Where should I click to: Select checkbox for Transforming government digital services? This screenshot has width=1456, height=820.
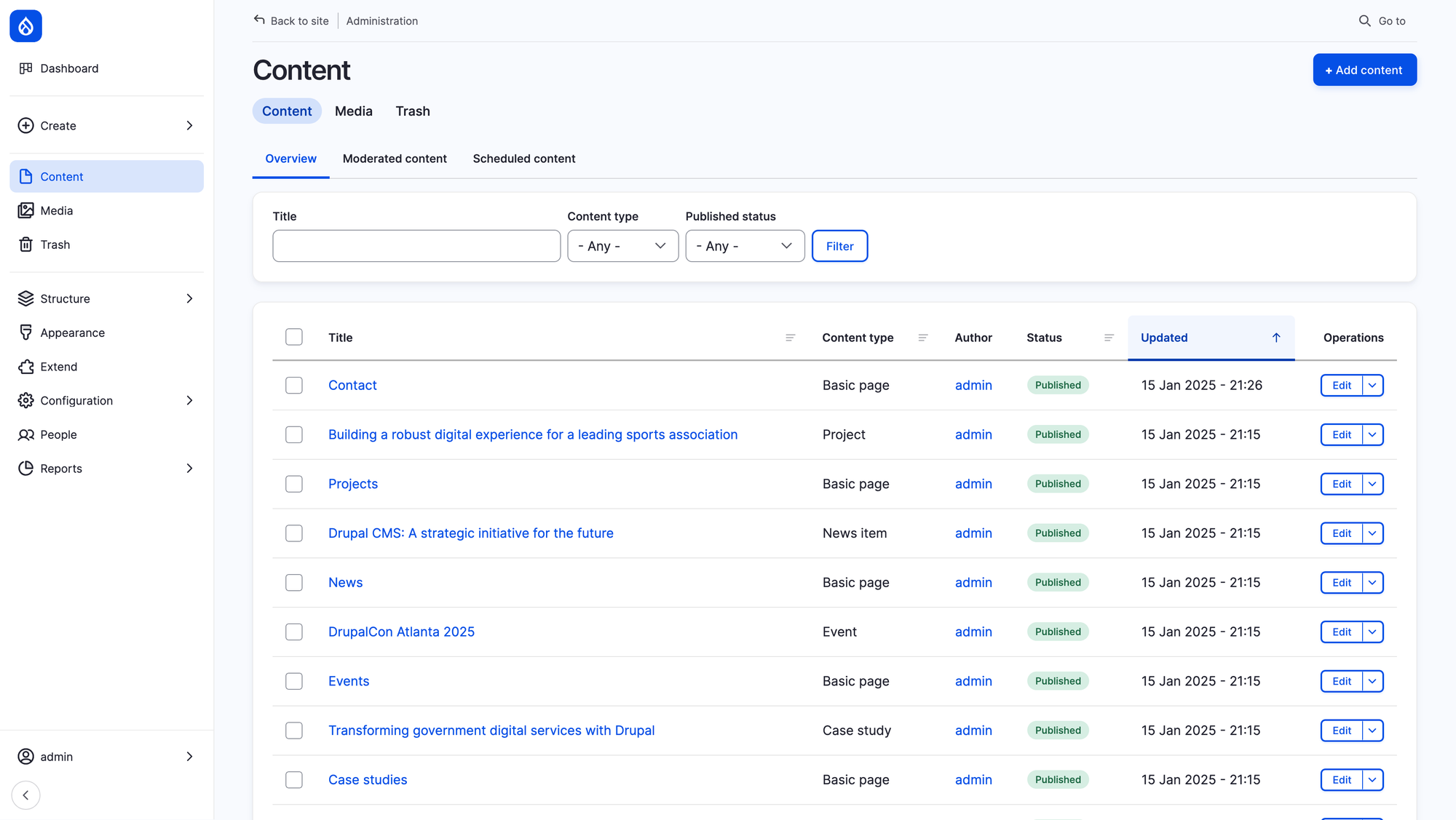click(x=294, y=731)
